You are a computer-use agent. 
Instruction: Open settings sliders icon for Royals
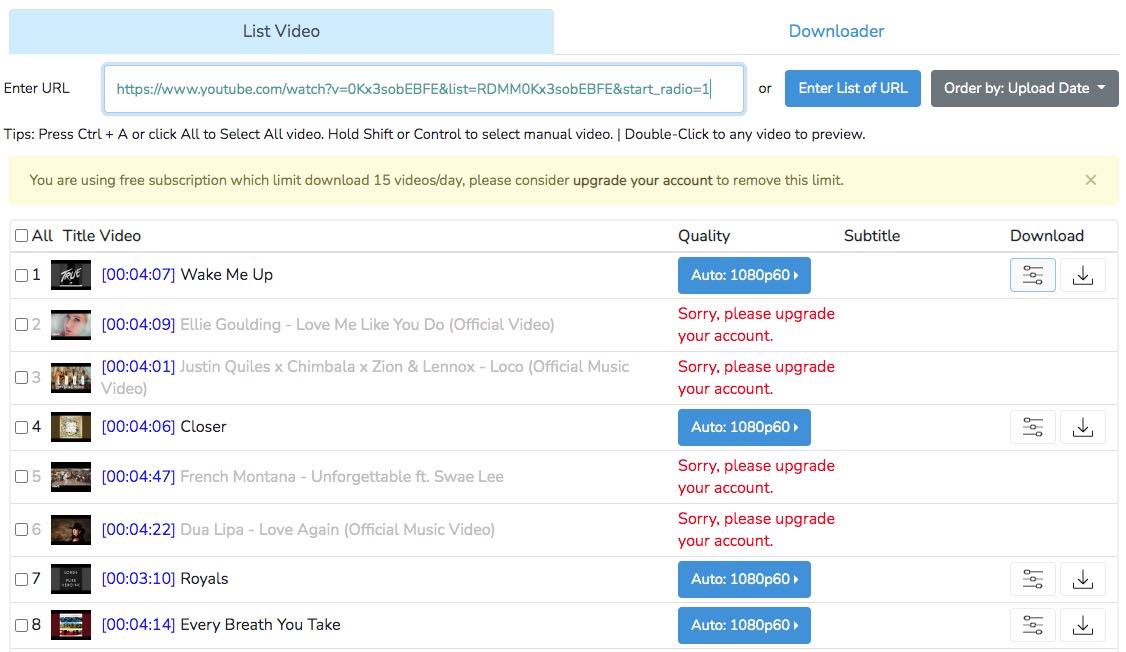coord(1033,579)
